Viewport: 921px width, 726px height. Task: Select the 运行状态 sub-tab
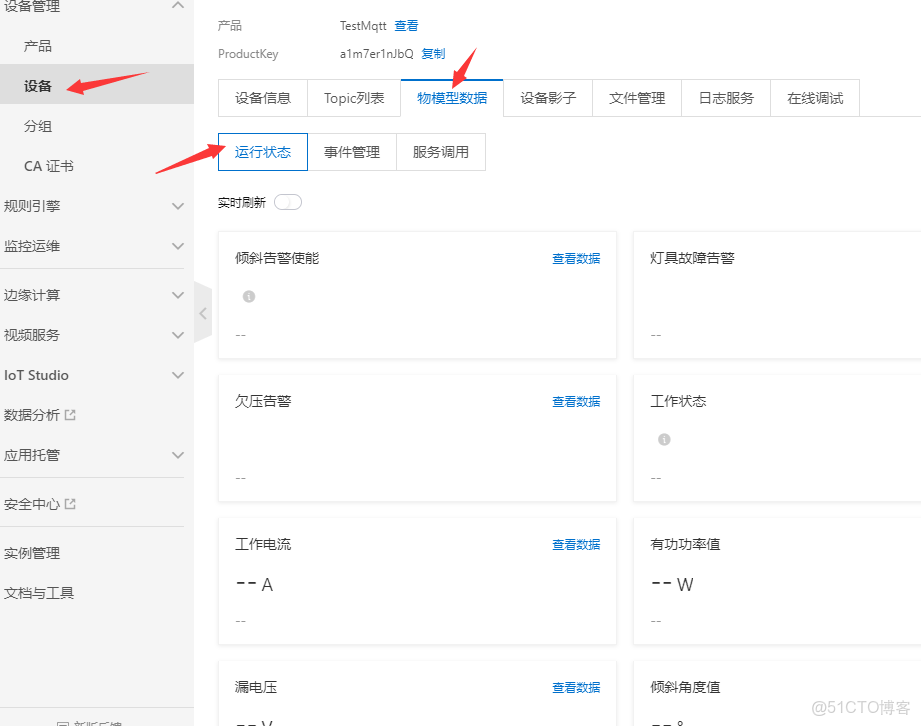[x=263, y=152]
